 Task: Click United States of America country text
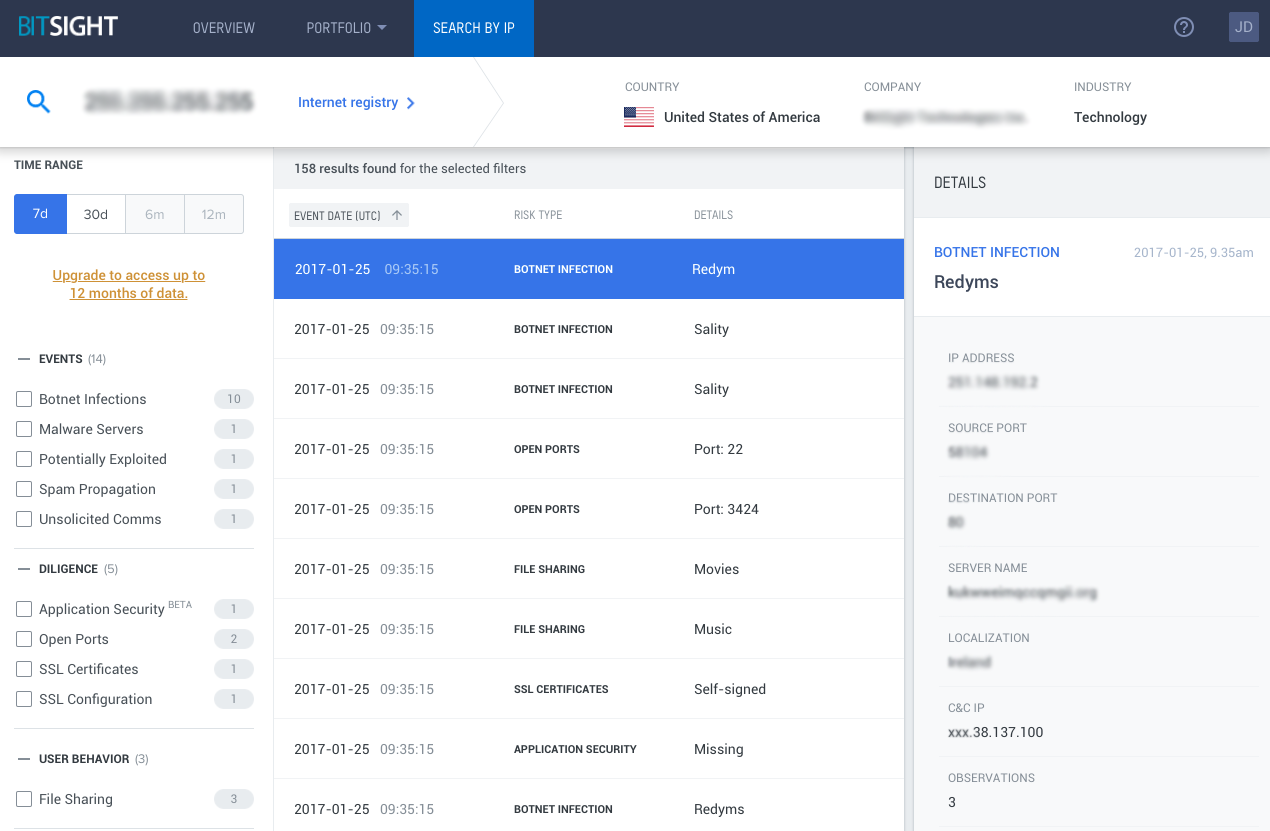pyautogui.click(x=742, y=117)
